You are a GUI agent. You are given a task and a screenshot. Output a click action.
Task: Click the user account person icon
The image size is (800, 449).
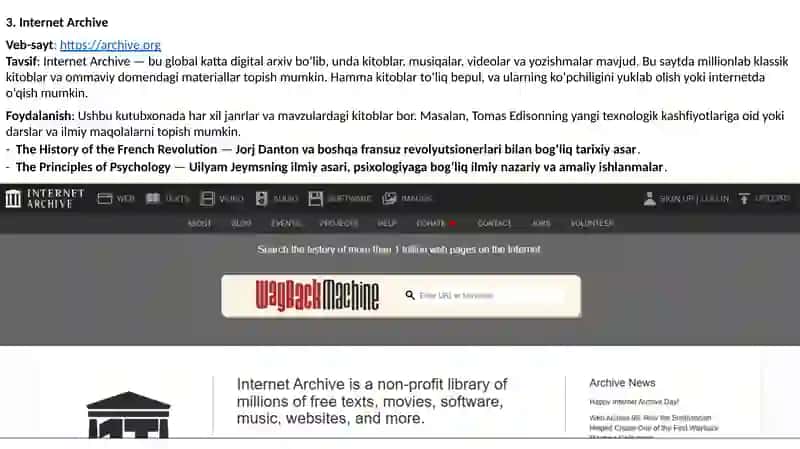[x=649, y=198]
